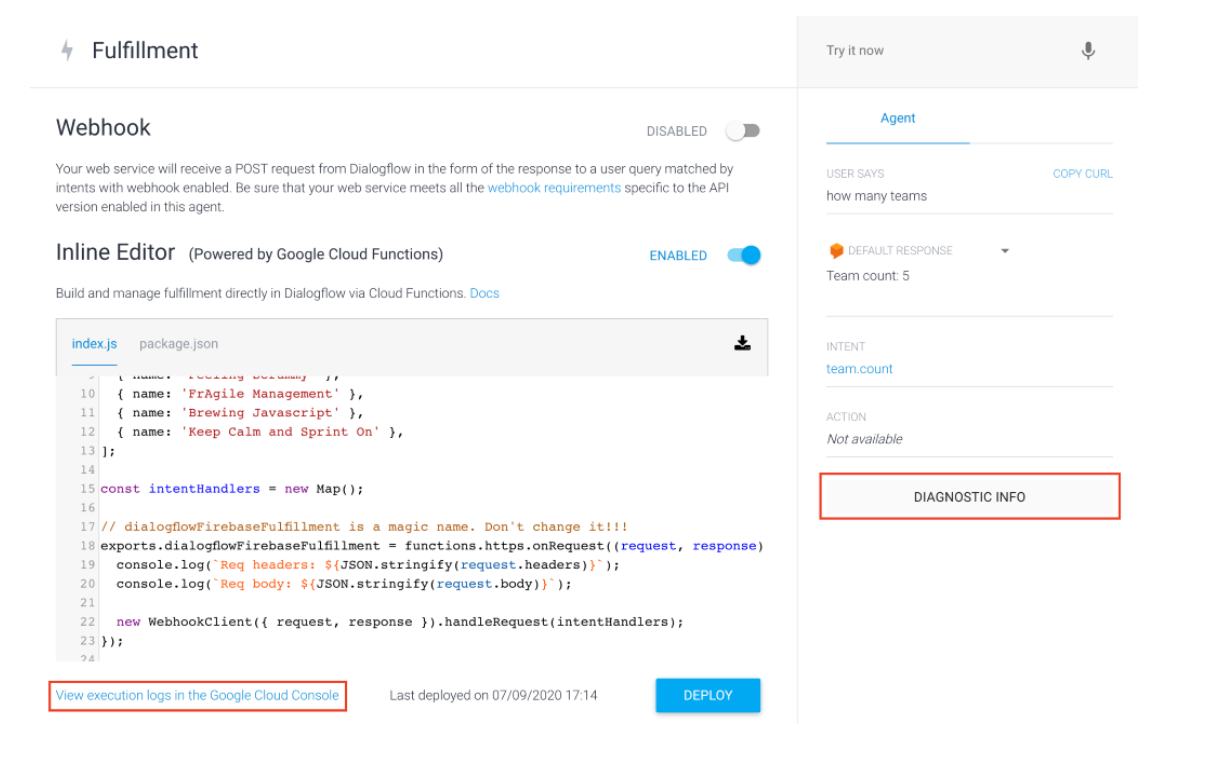Viewport: 1208px width, 778px height.
Task: Click the orange Default Response platform icon
Action: point(836,251)
